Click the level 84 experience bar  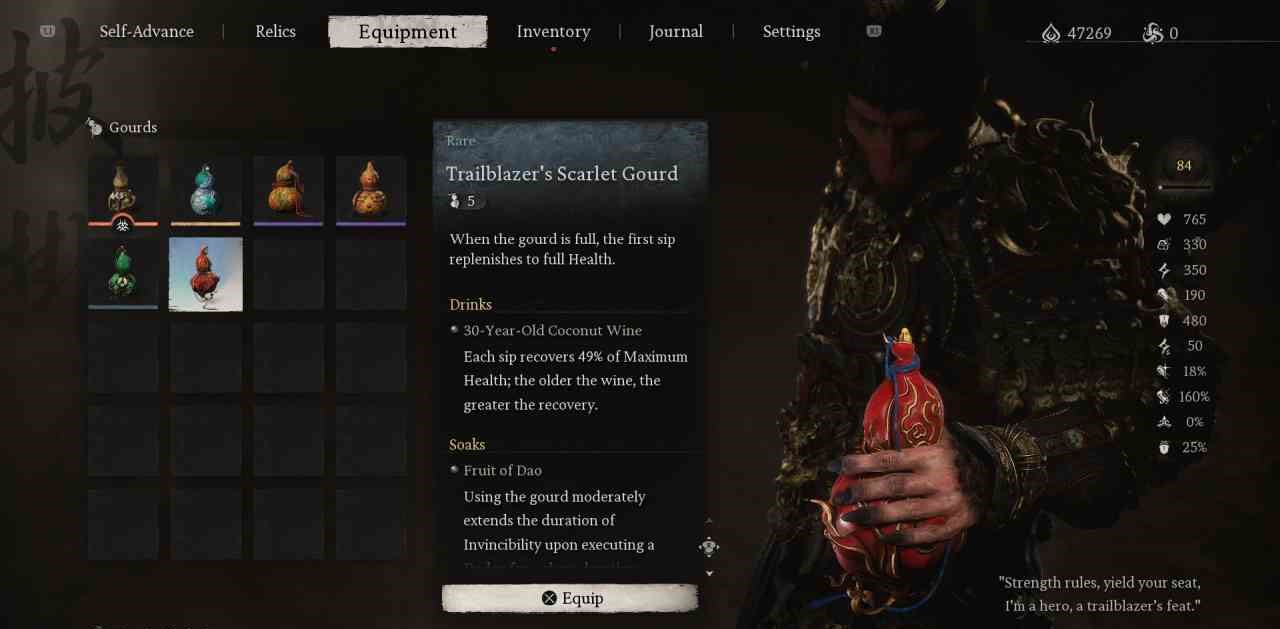pyautogui.click(x=1184, y=187)
